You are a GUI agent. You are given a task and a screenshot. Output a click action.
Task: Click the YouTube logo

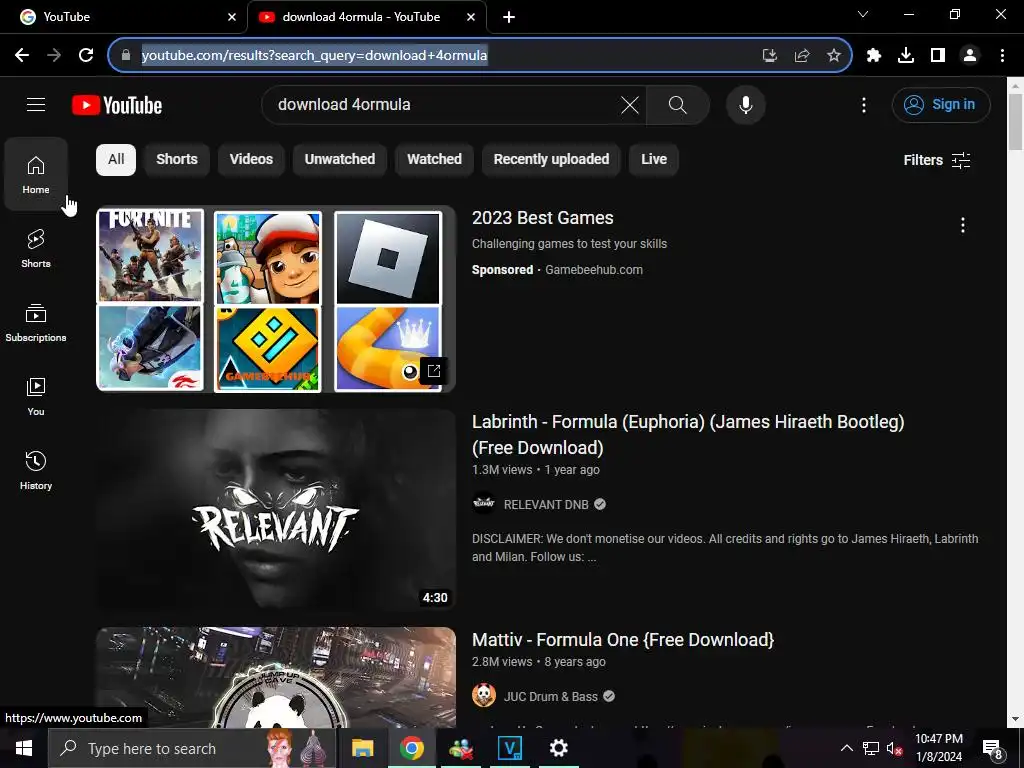(x=117, y=105)
